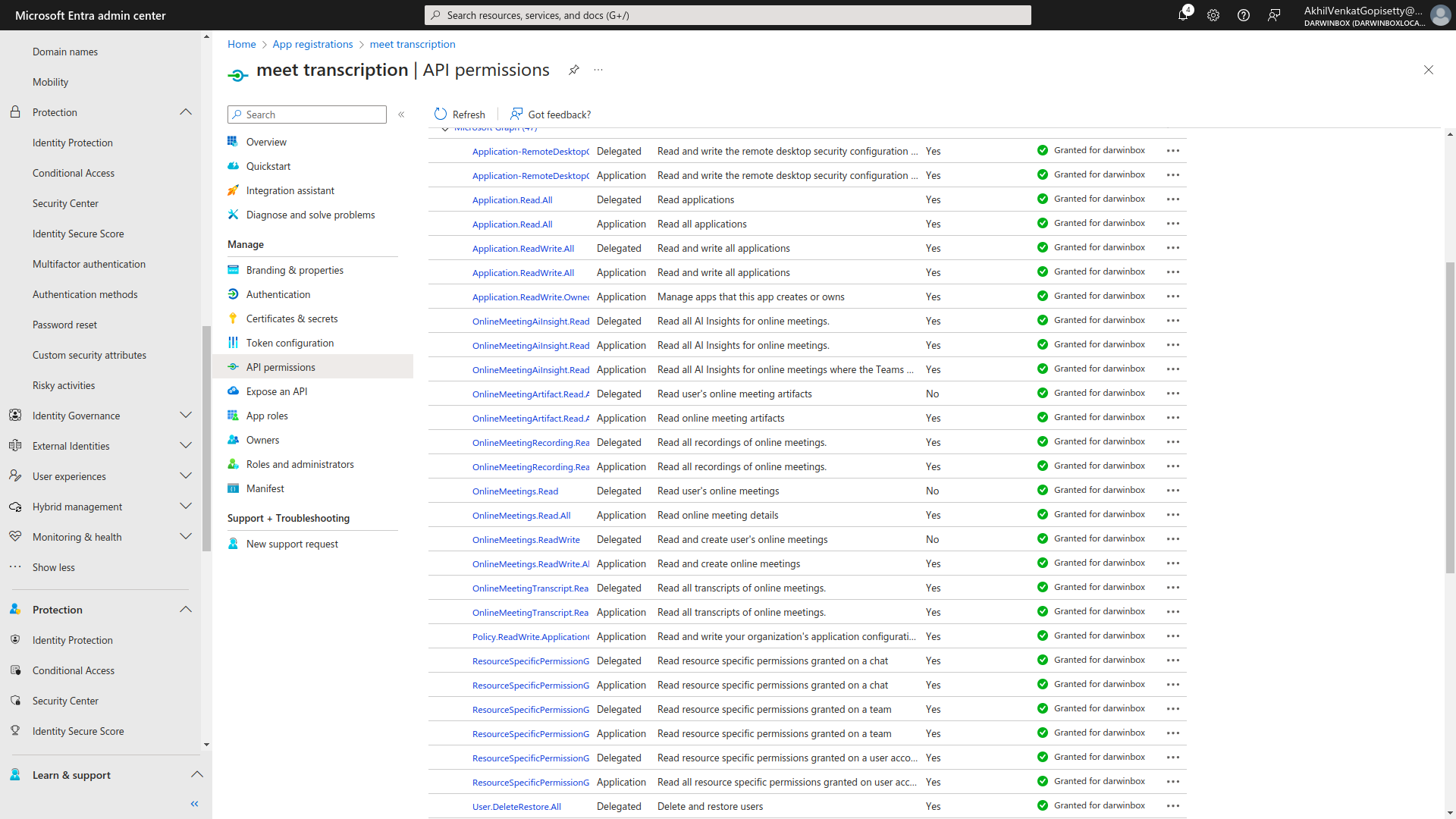Screen dimensions: 1456x819
Task: Open more options for Application.Read.All Delegated row
Action: [x=1173, y=199]
